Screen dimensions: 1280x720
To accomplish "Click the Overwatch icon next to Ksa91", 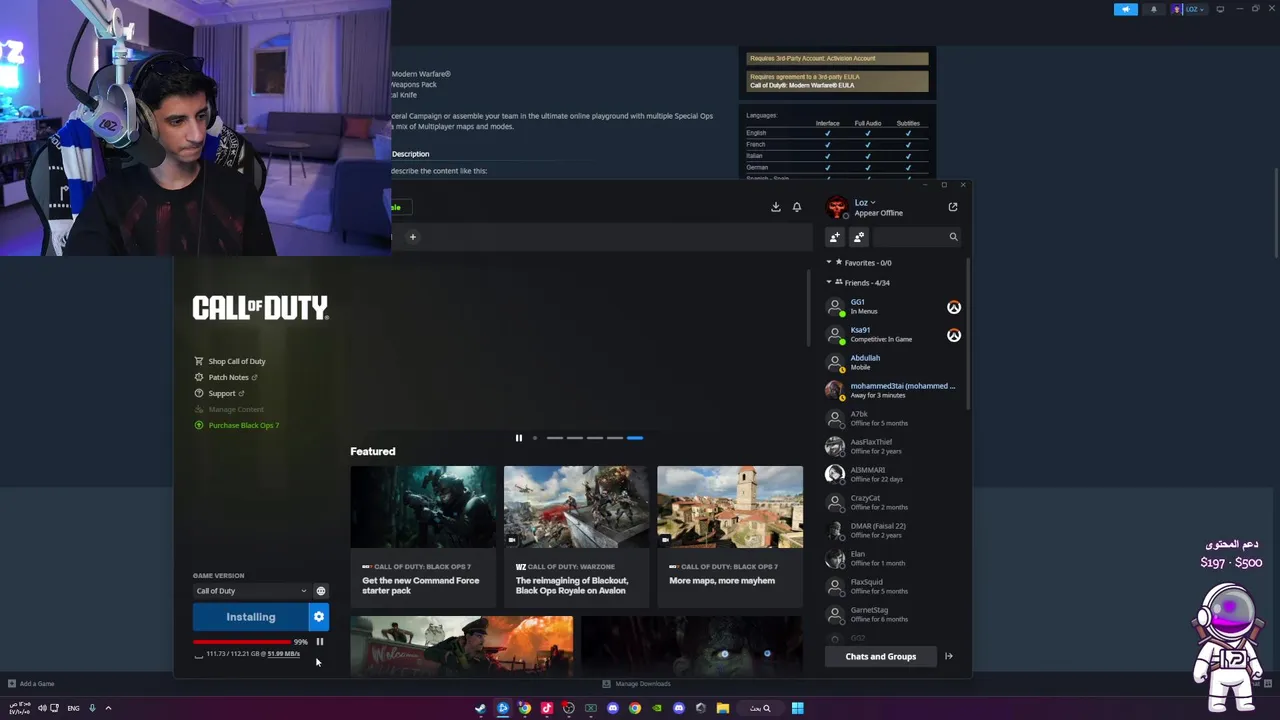I will 954,335.
